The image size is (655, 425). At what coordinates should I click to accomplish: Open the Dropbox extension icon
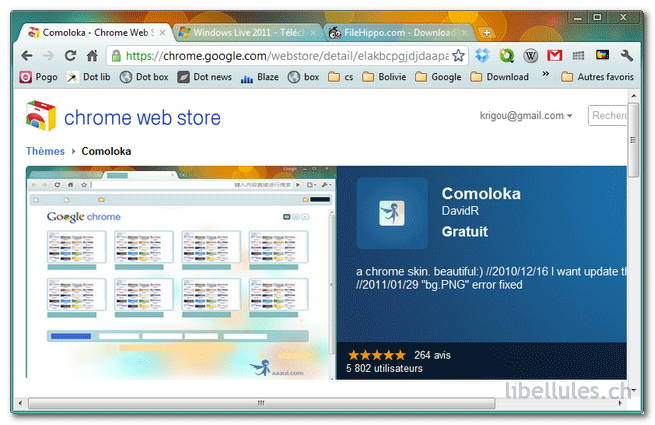(482, 55)
